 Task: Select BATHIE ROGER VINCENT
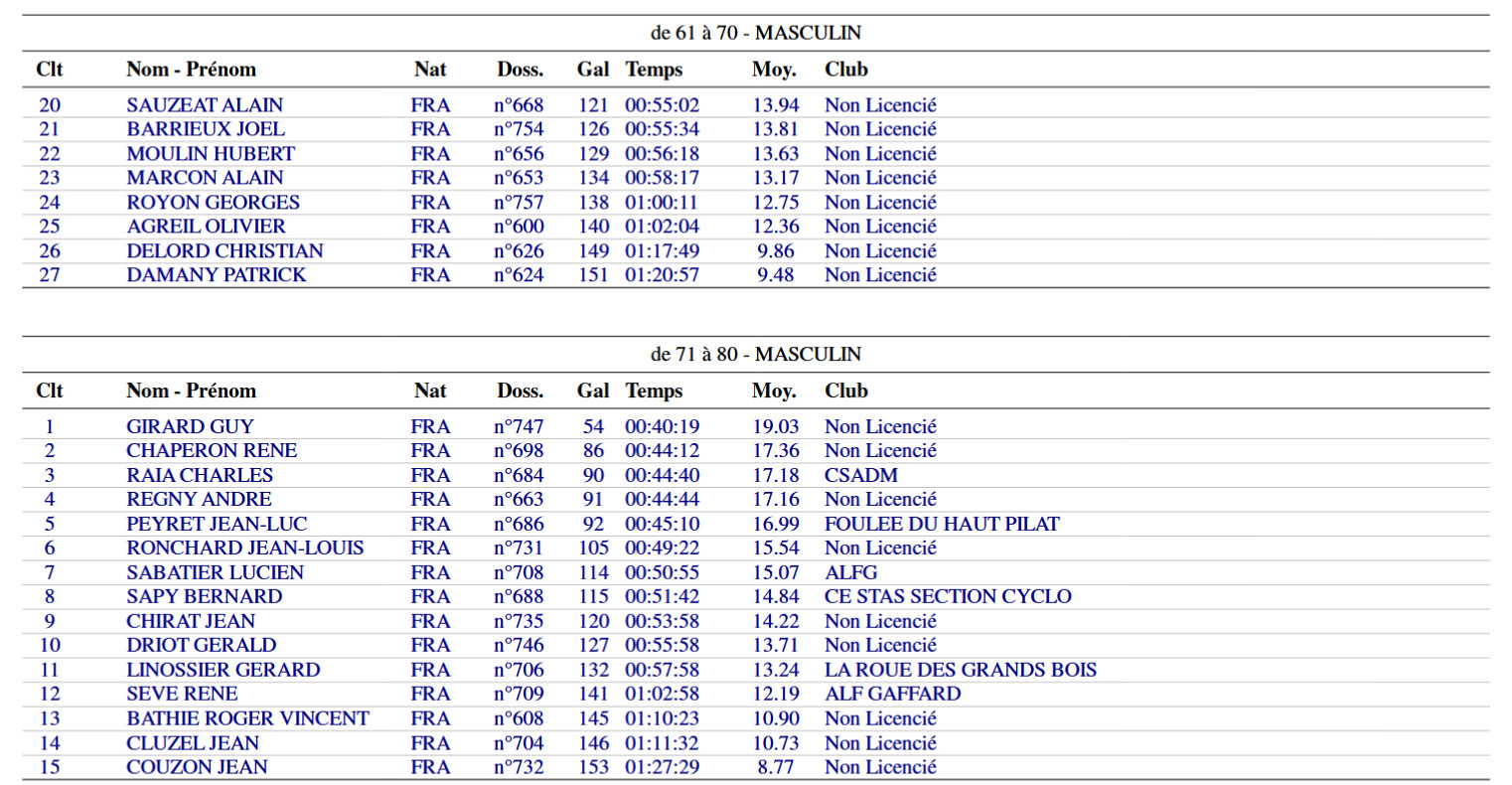247,719
